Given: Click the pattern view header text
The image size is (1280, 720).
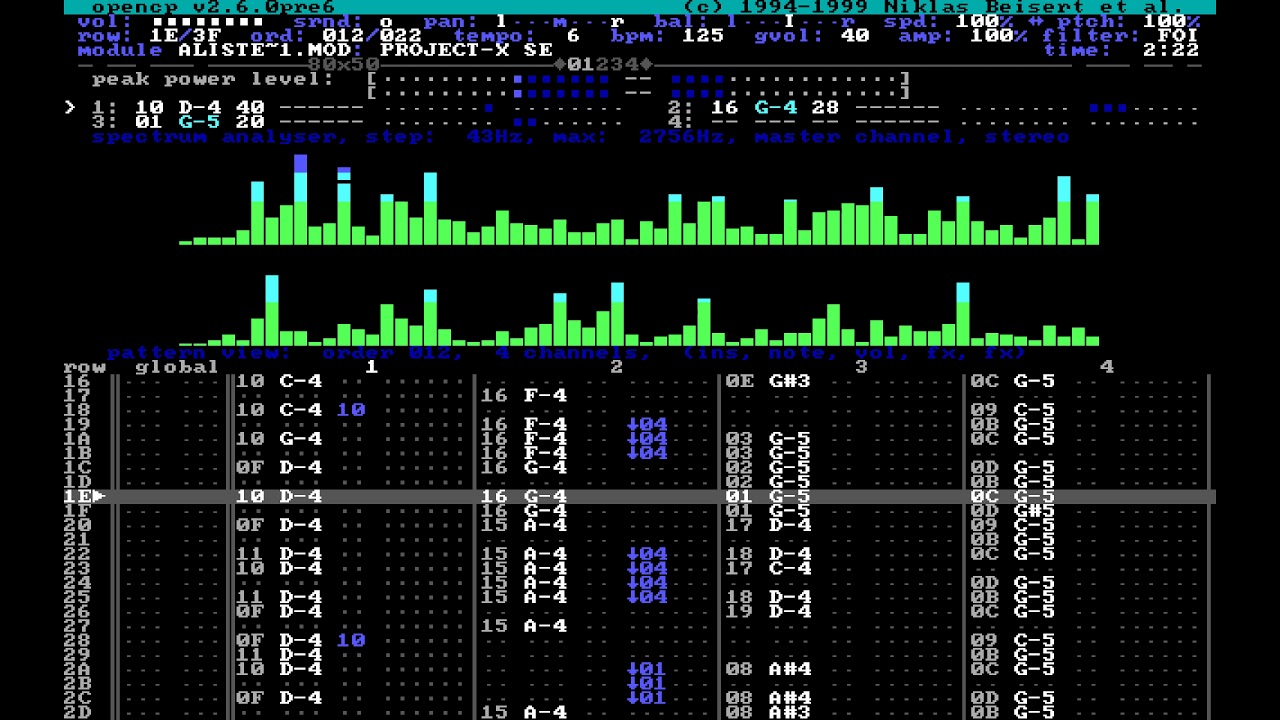Looking at the screenshot, I should tap(566, 353).
